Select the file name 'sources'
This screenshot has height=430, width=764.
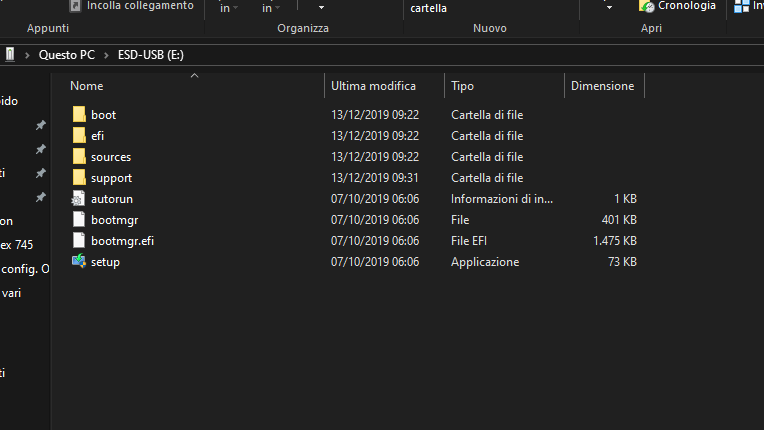coord(111,157)
